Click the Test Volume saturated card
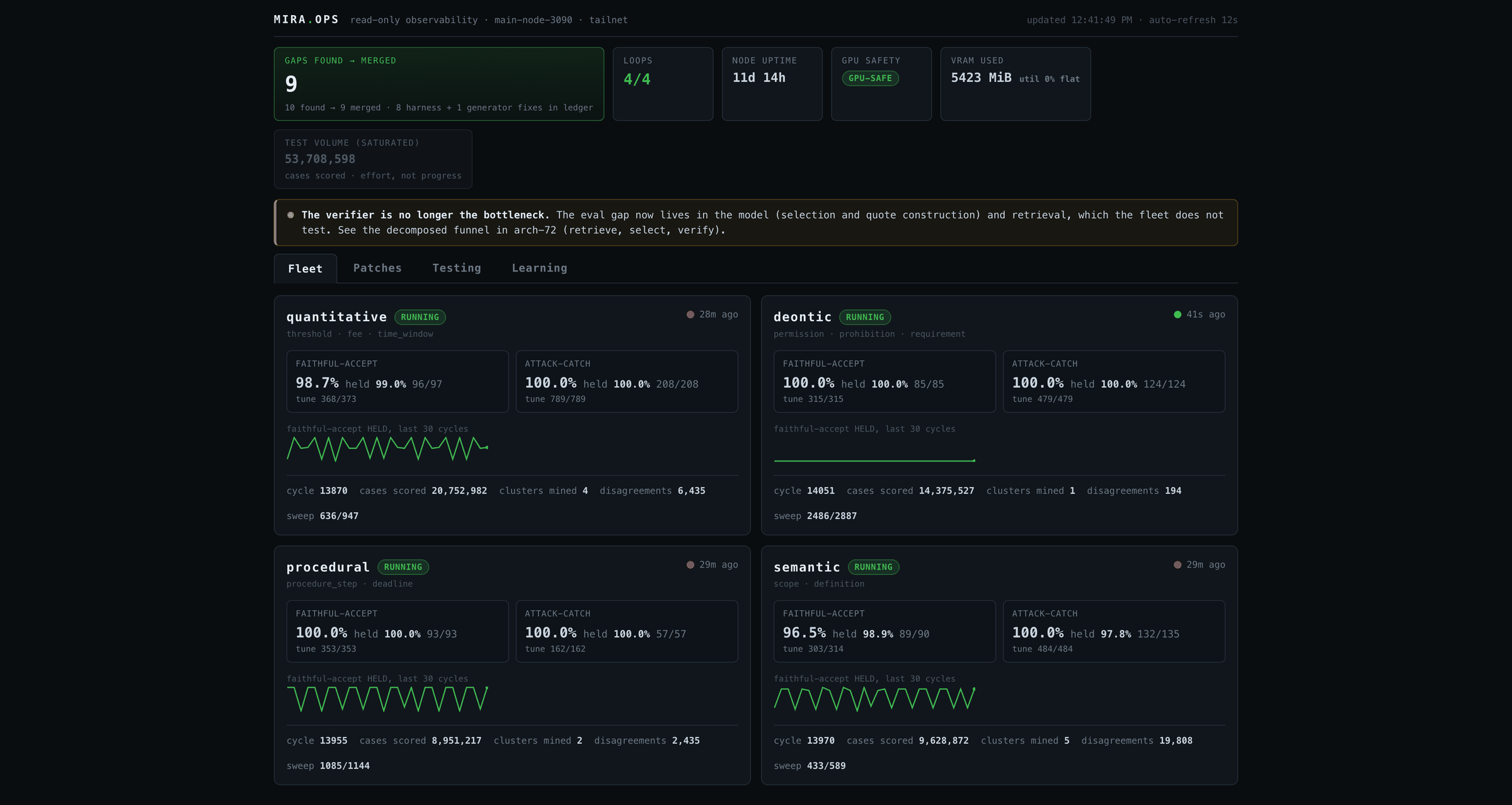The height and width of the screenshot is (805, 1512). (x=373, y=159)
